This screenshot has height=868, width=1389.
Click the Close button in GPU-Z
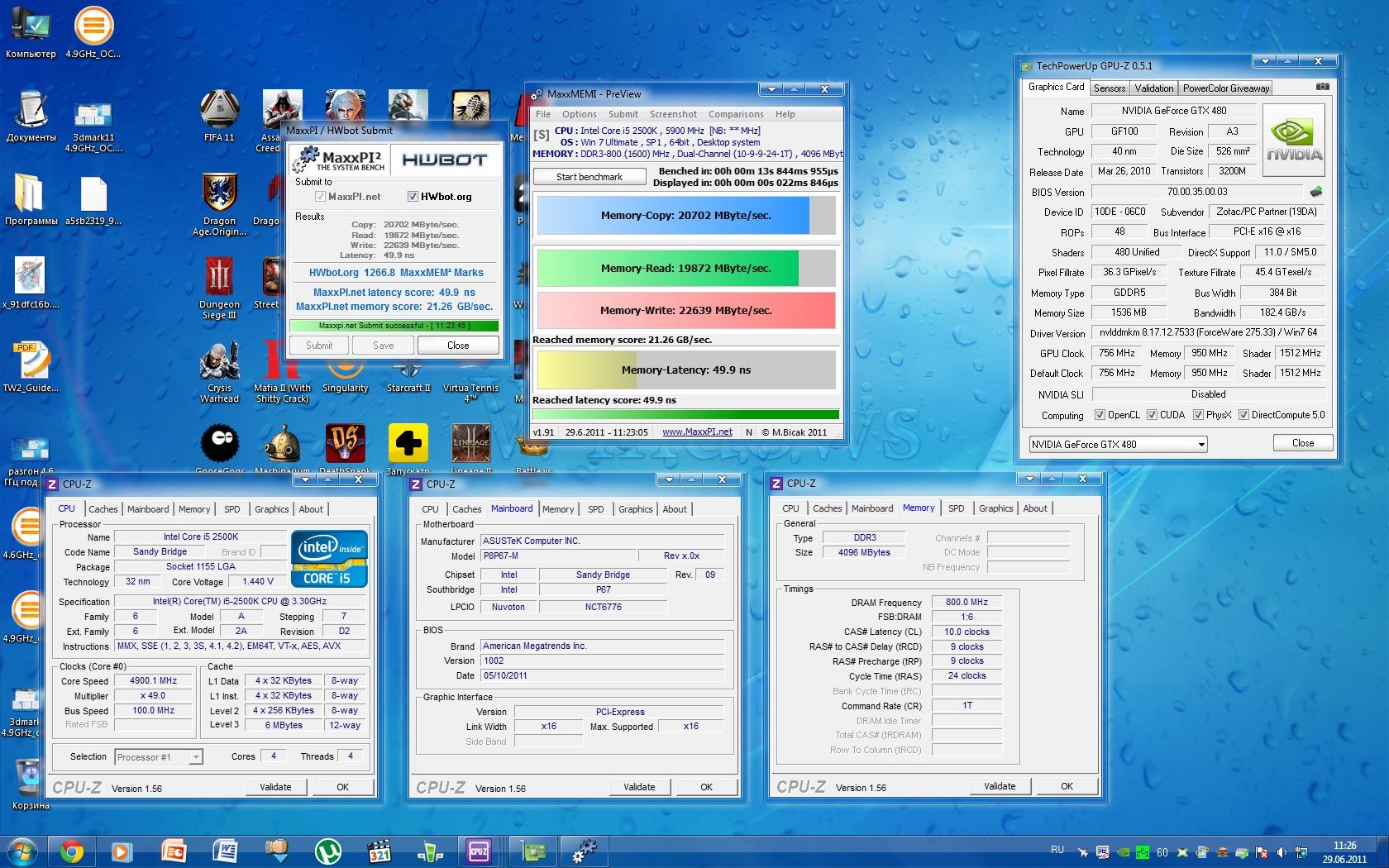pos(1303,443)
